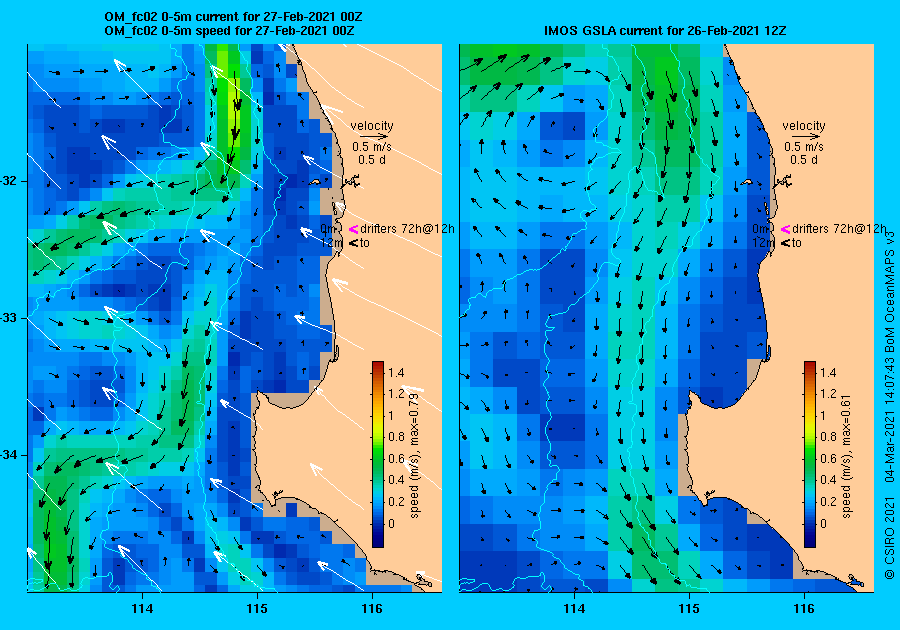Click the '0.8' tick on the left color bar
This screenshot has height=630, width=900.
coord(396,437)
